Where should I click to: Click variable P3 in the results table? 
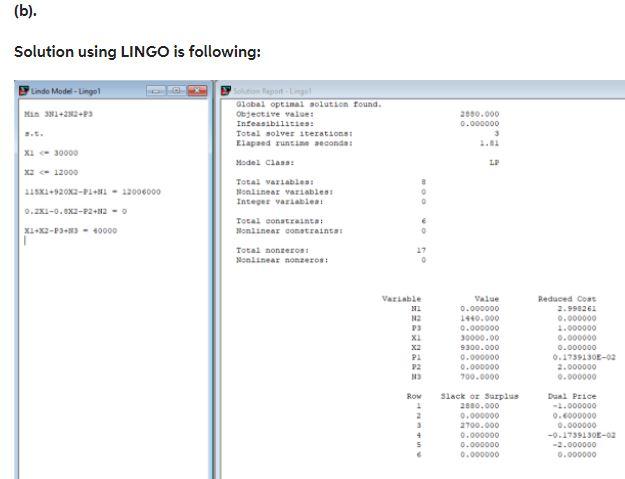[x=416, y=328]
